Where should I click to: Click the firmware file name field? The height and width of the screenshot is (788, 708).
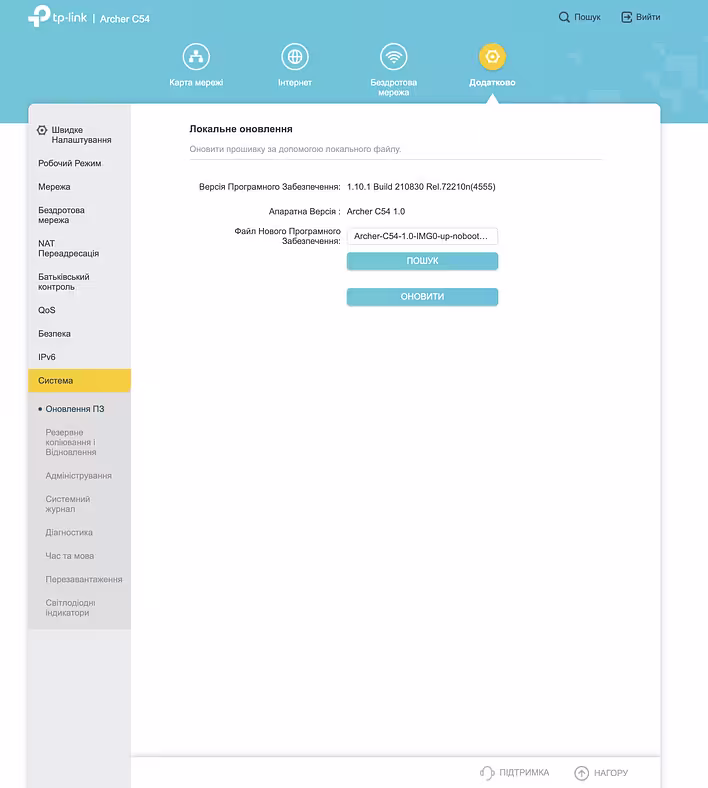click(x=422, y=236)
